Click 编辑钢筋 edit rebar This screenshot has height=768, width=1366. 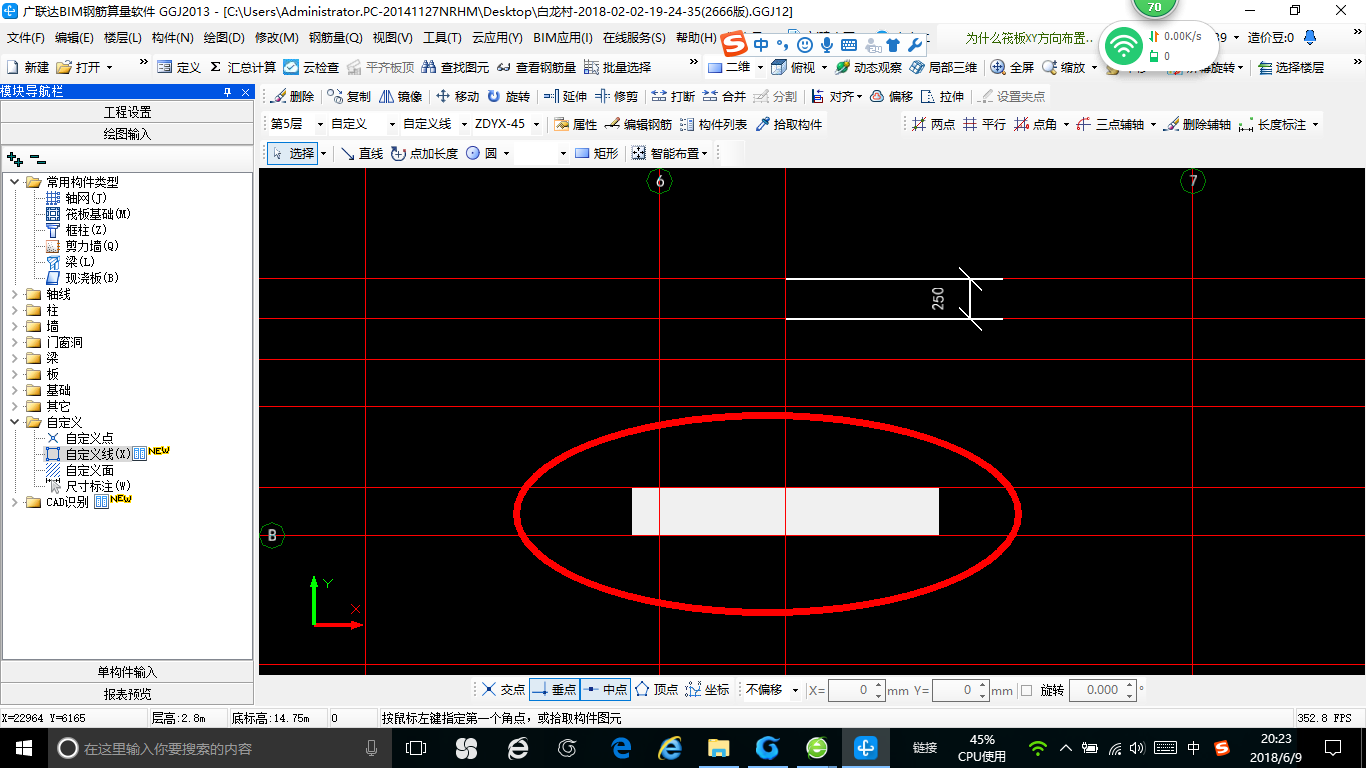click(x=638, y=125)
